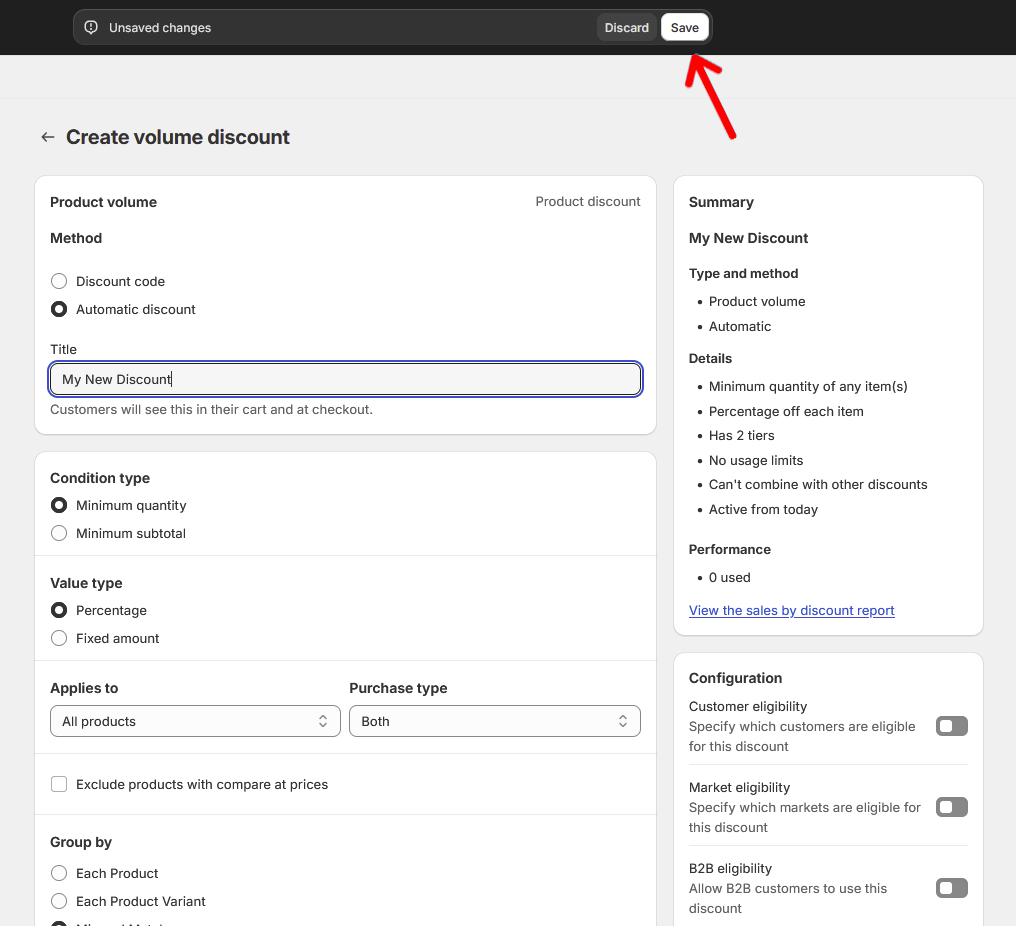Select Each Product grouping option
1016x926 pixels.
[x=58, y=873]
